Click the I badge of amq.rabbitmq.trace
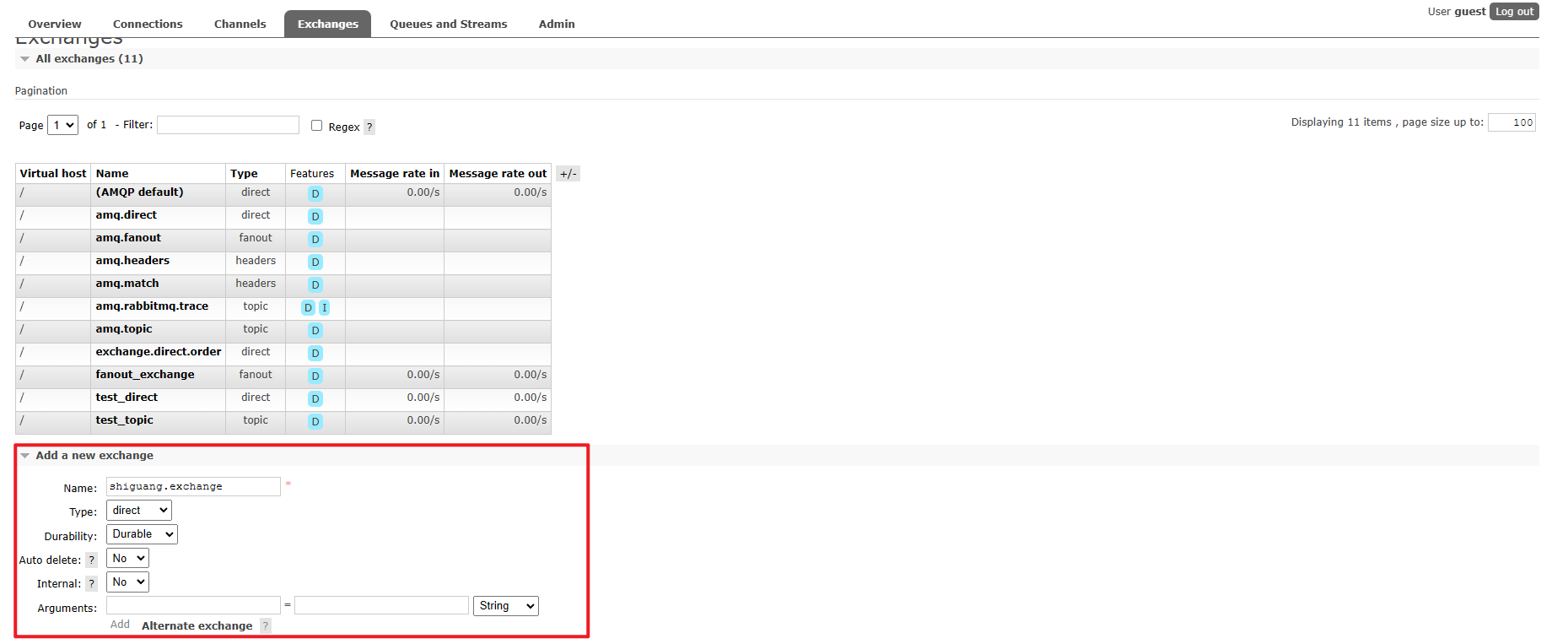 (x=324, y=307)
